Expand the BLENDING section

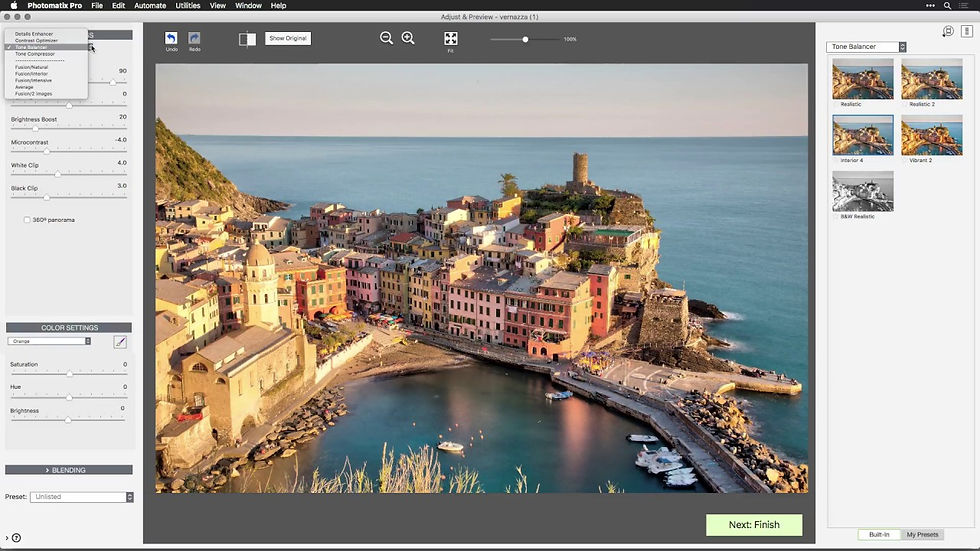[69, 470]
